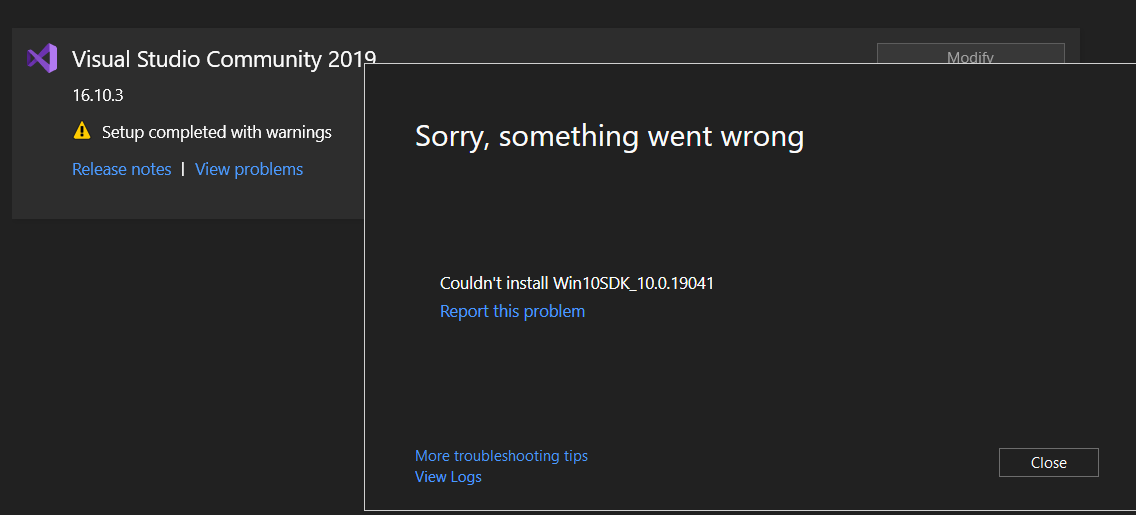
Task: Click the word warnings in the setup status
Action: [x=299, y=132]
